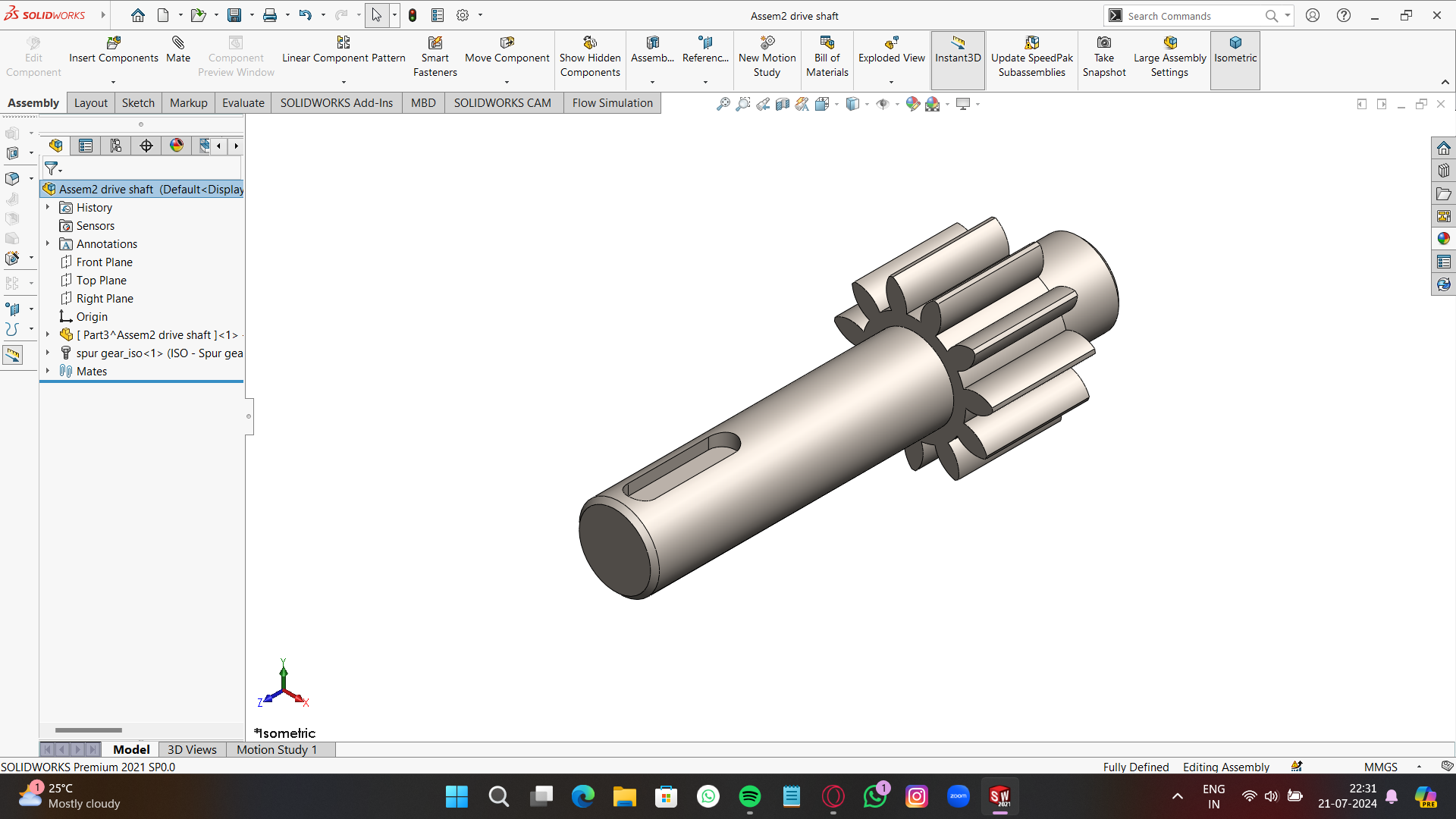Expand spur gear_iso component node
The image size is (1456, 819).
point(48,353)
